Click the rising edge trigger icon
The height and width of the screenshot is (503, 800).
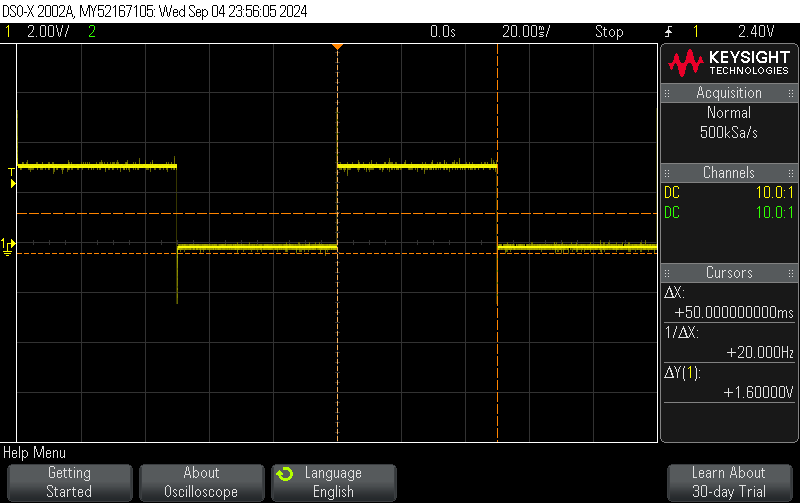pyautogui.click(x=668, y=32)
